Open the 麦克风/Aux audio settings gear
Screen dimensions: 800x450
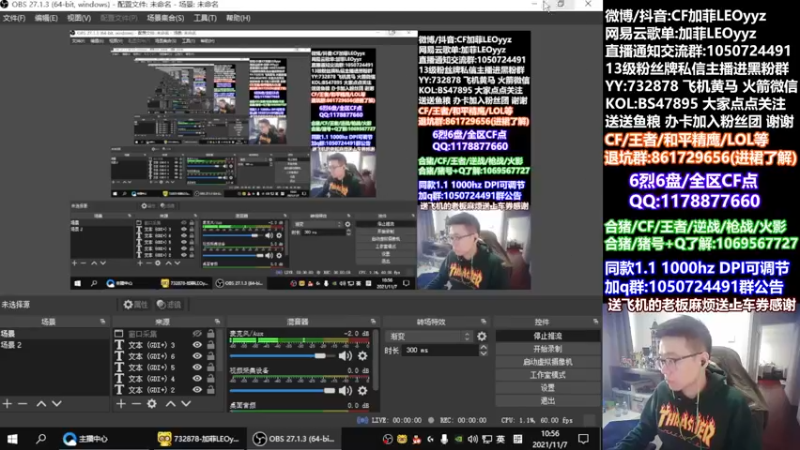(x=362, y=356)
